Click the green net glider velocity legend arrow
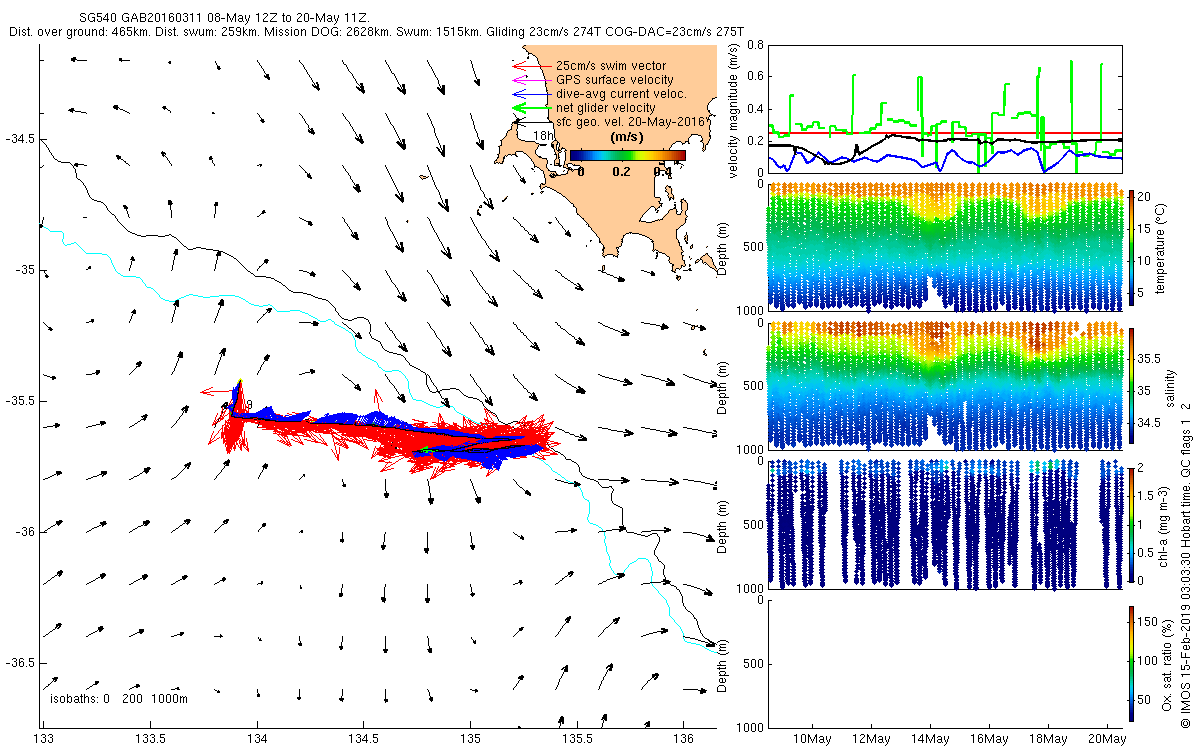This screenshot has height=750, width=1200. [531, 108]
